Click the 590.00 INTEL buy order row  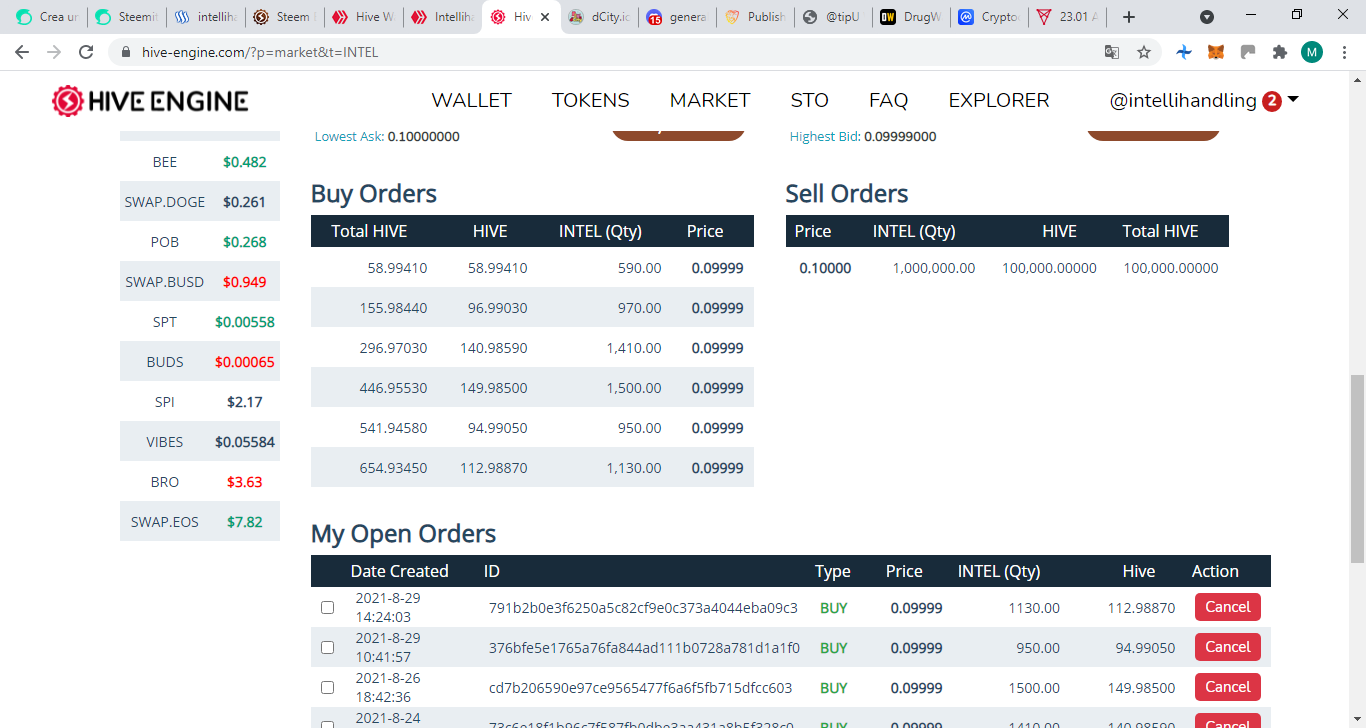[x=532, y=268]
